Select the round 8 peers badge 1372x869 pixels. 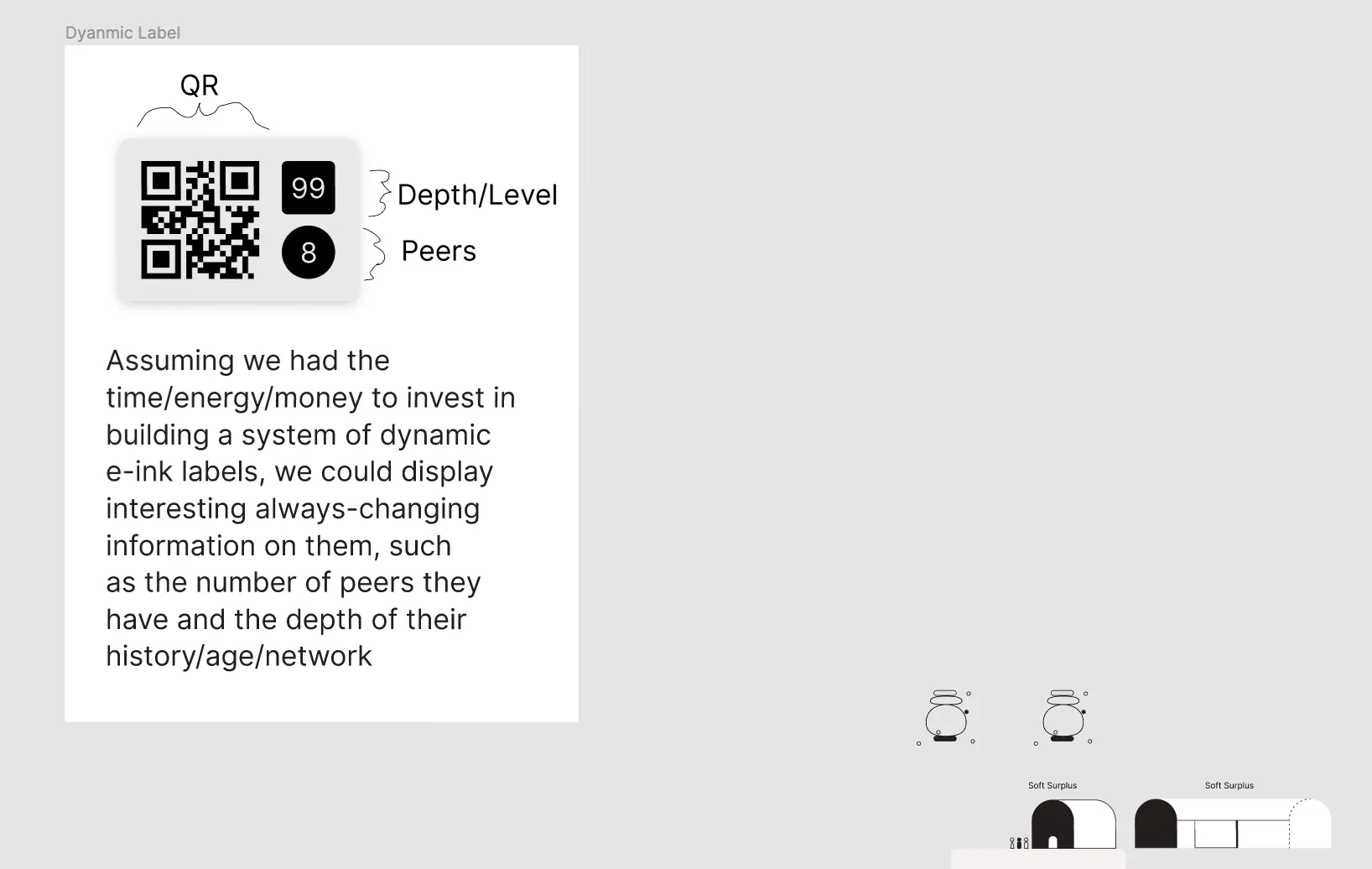[x=308, y=252]
